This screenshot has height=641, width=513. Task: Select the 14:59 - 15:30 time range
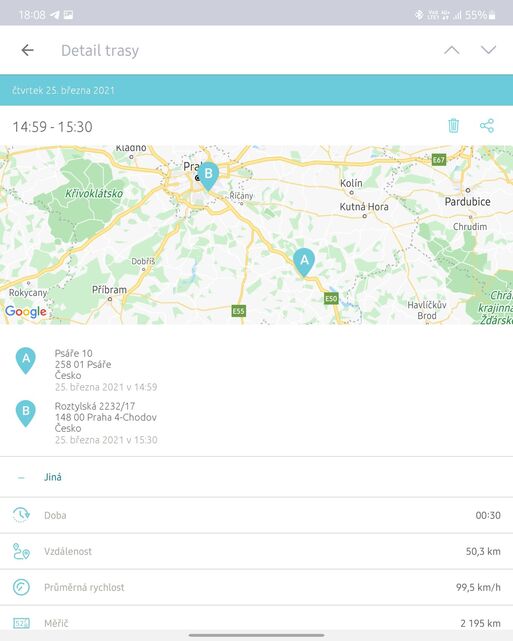[52, 127]
